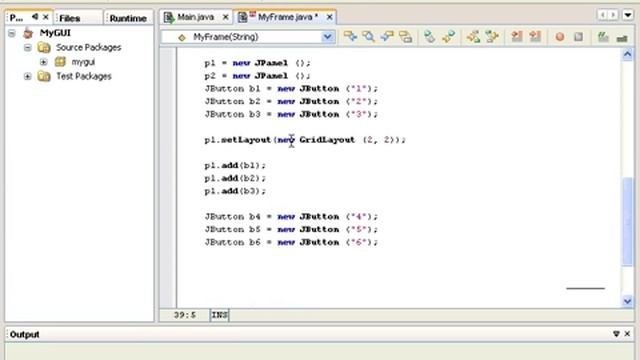Image resolution: width=640 pixels, height=360 pixels.
Task: Click the p1.add(b3); line
Action: (235, 191)
